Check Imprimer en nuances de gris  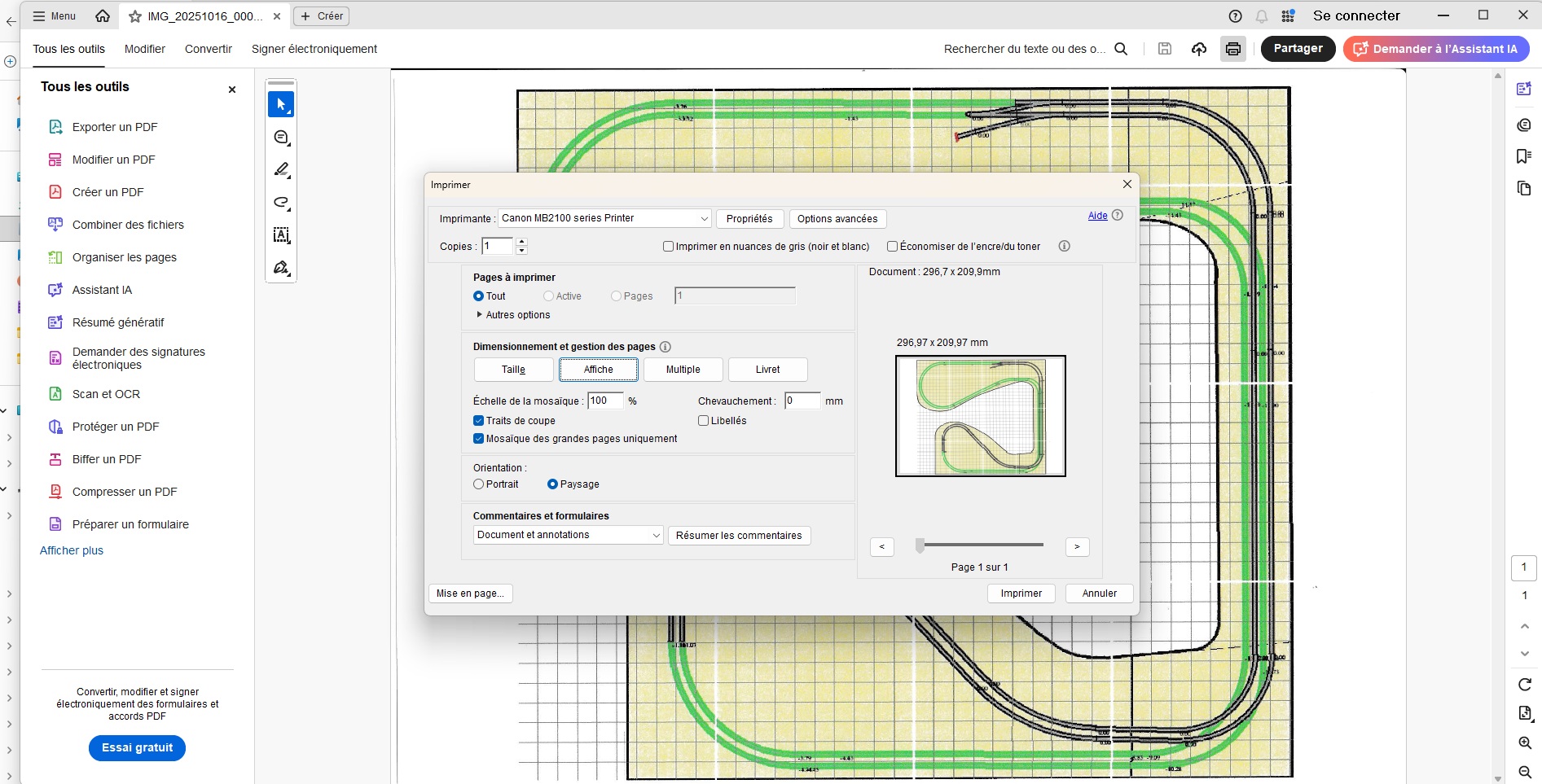(669, 247)
